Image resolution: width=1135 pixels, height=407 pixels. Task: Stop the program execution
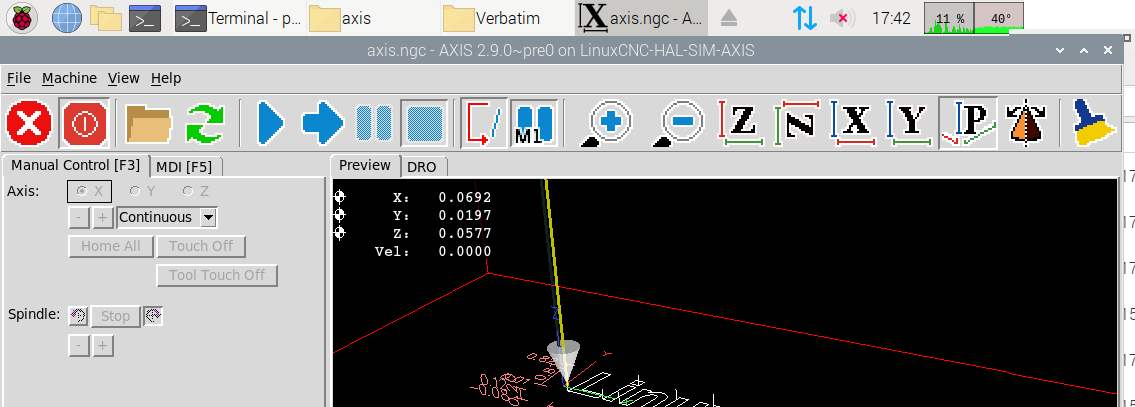click(x=424, y=122)
